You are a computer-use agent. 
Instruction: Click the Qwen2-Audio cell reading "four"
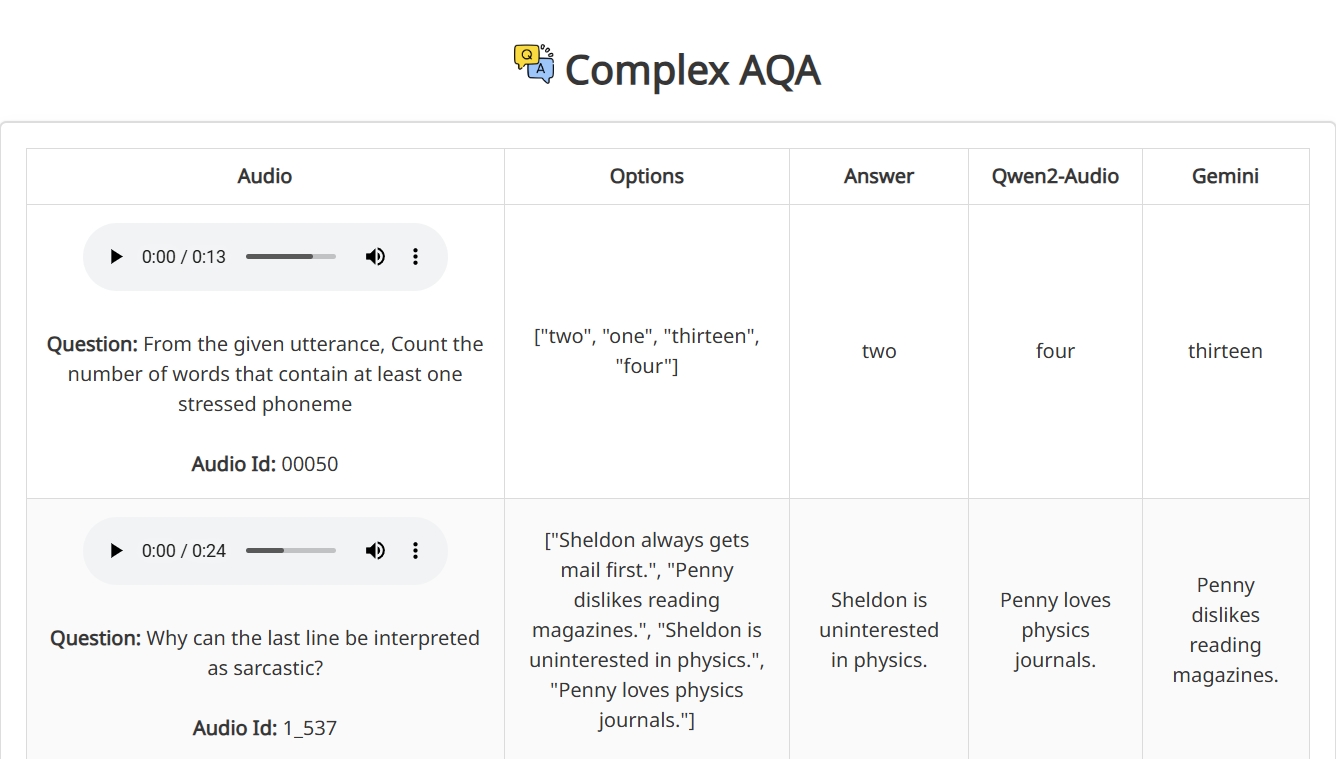[1055, 351]
